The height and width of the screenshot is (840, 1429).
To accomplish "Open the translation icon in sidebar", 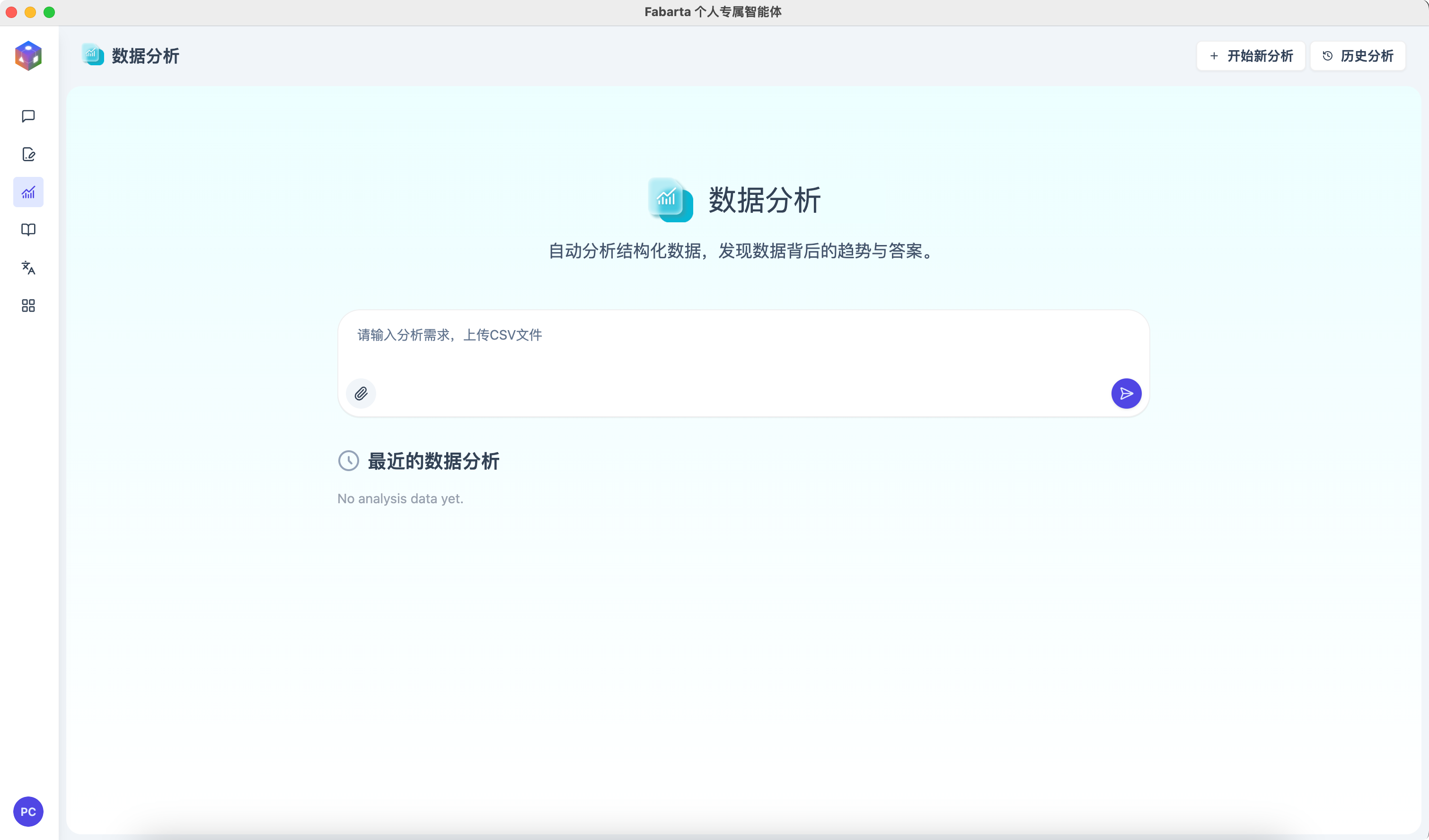I will click(28, 268).
